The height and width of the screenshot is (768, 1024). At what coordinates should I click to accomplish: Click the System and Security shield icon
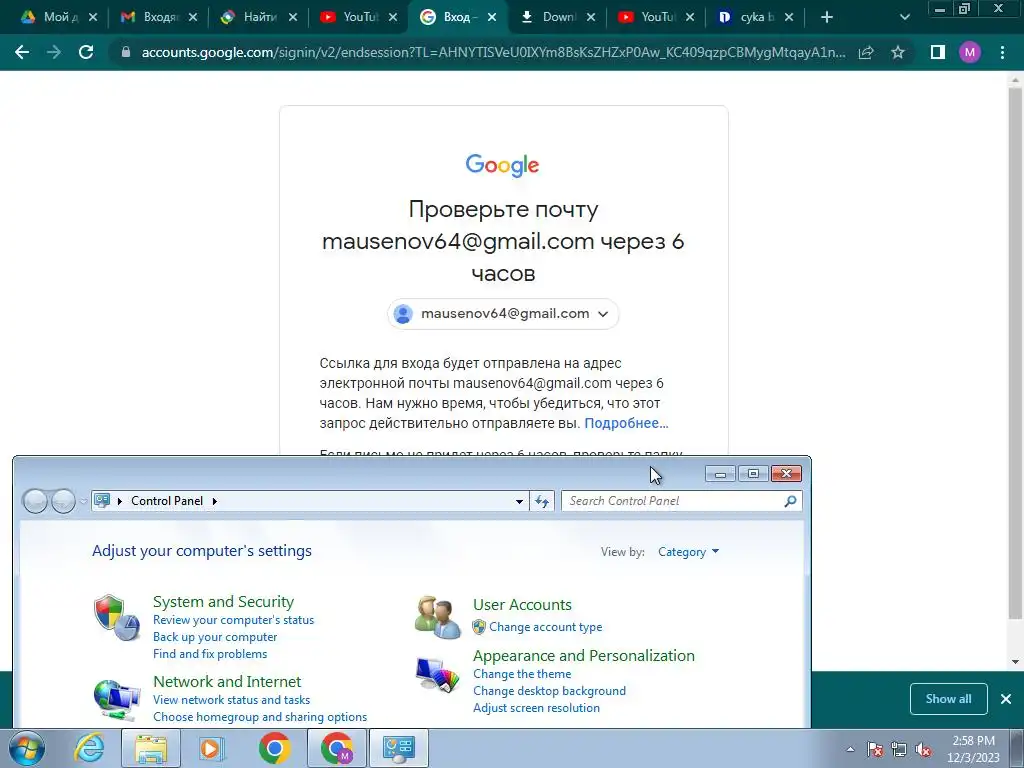click(117, 617)
